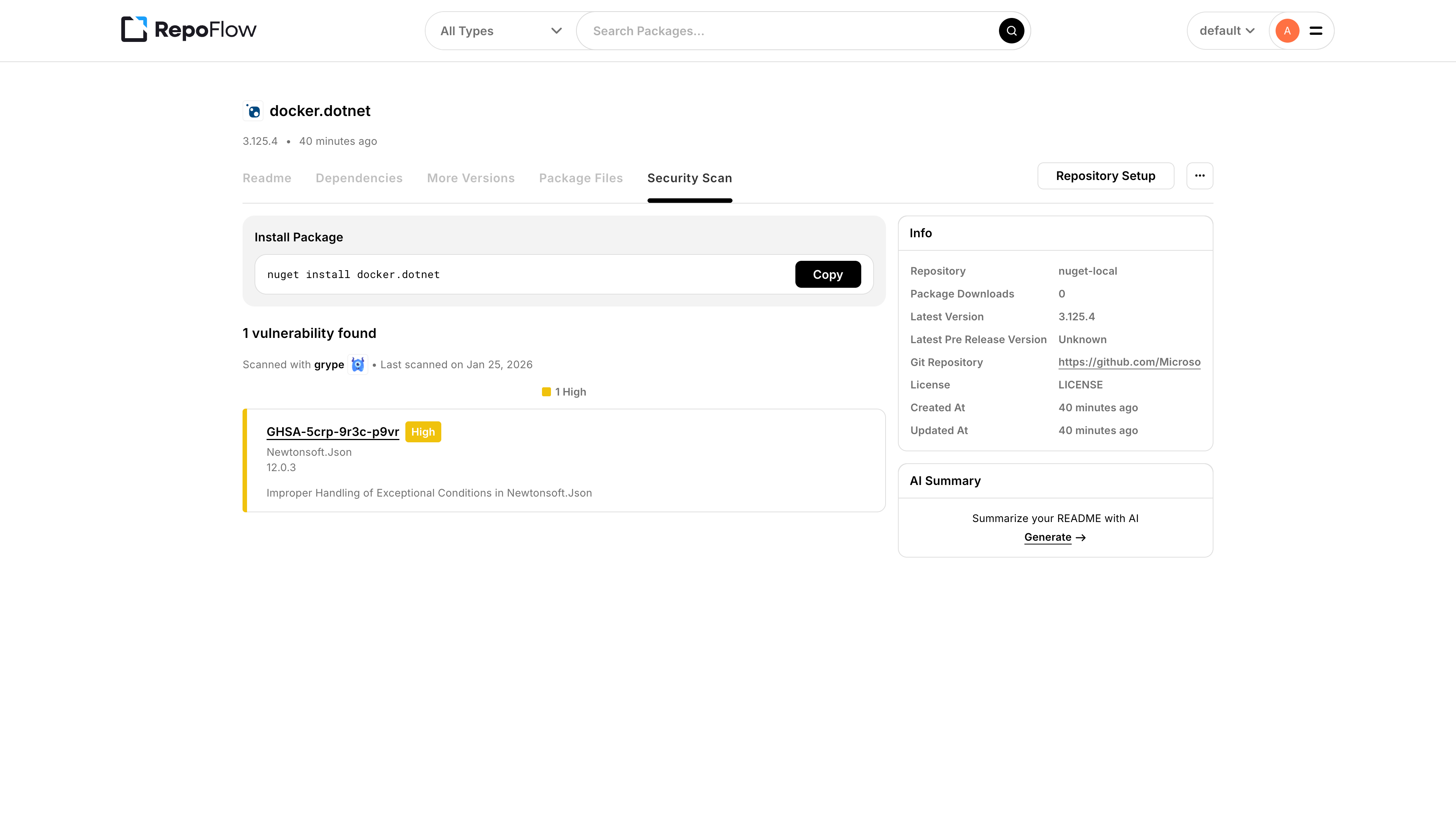Click the search magnifier button
The width and height of the screenshot is (1456, 824).
pyautogui.click(x=1011, y=31)
